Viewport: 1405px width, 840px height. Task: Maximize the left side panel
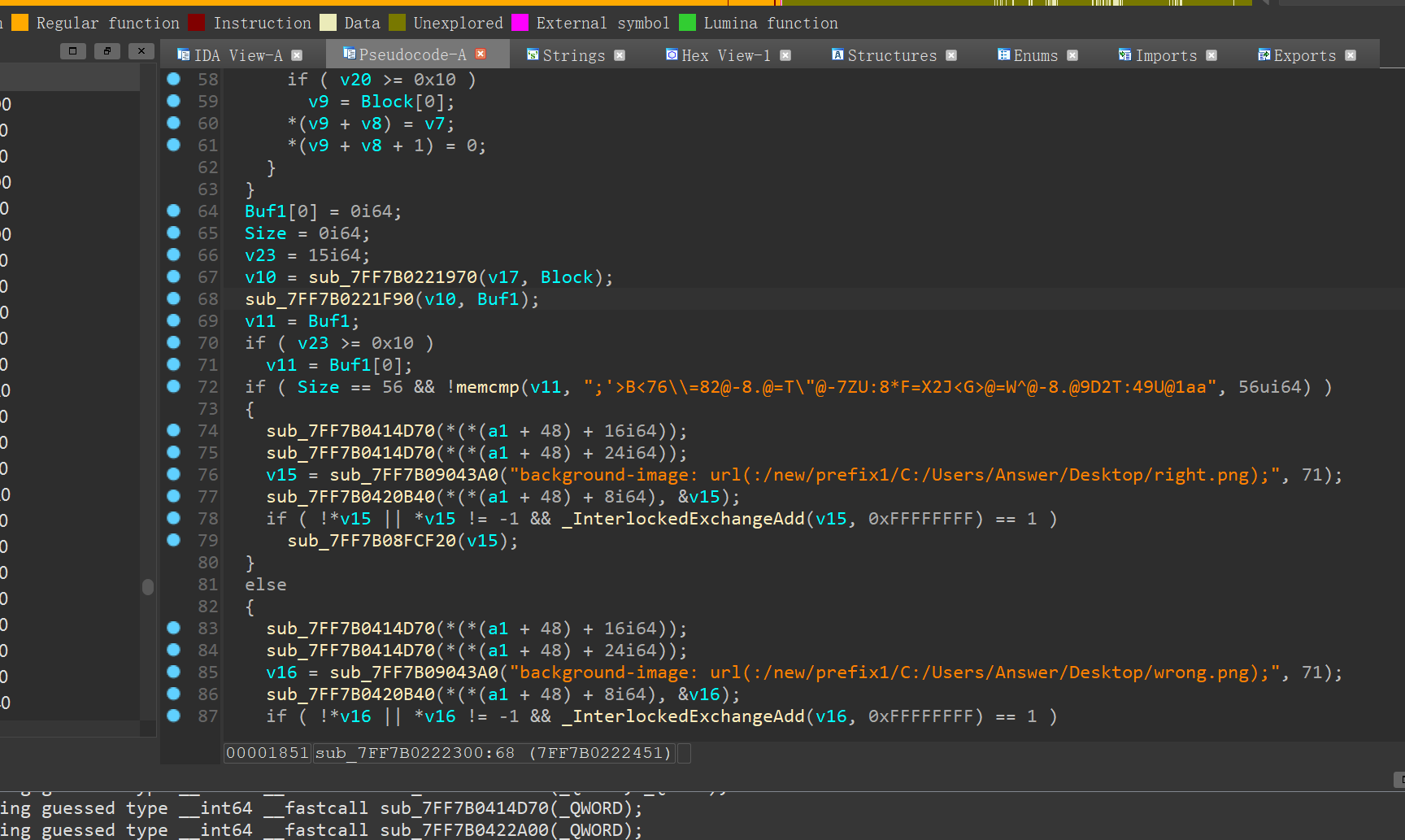[x=72, y=51]
